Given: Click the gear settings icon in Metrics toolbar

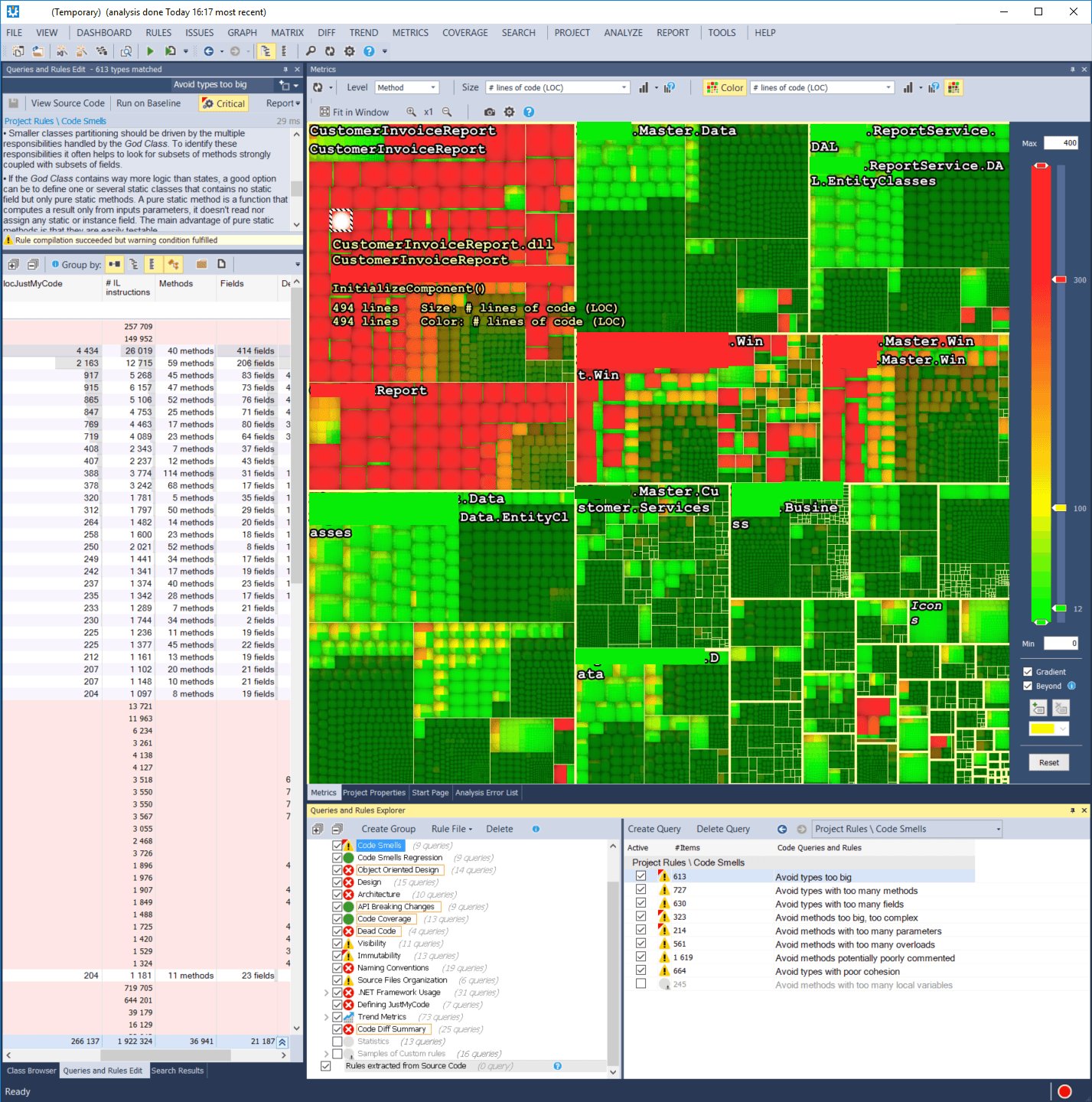Looking at the screenshot, I should click(x=509, y=112).
